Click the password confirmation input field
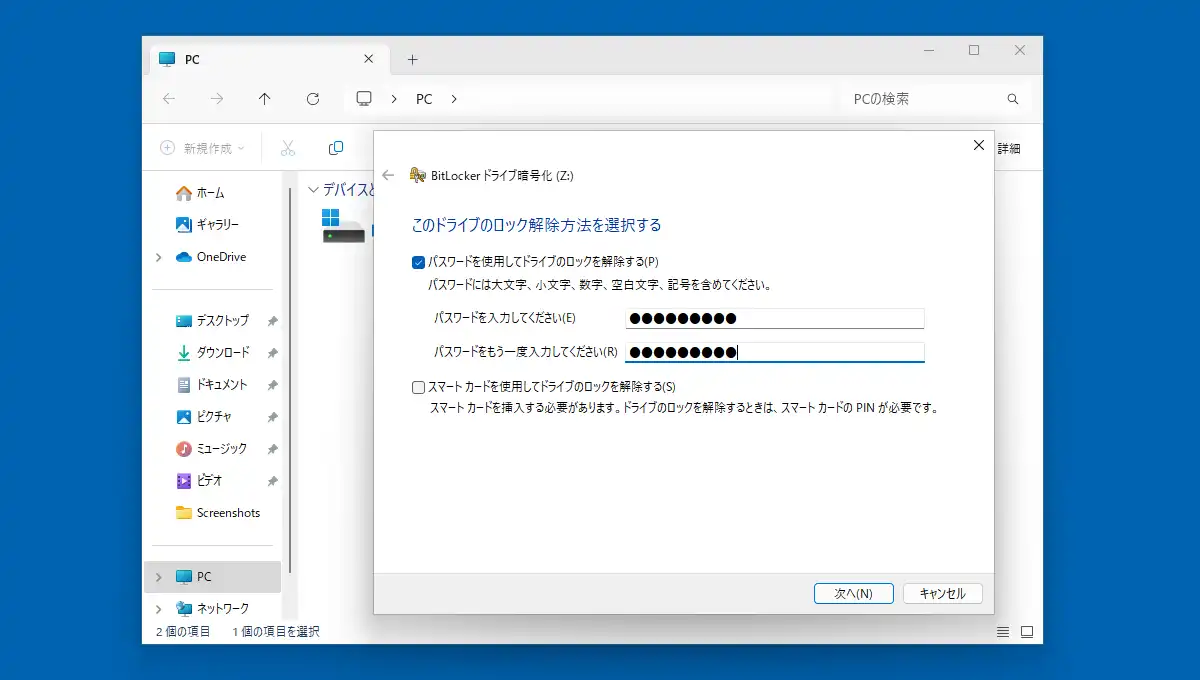Screen dimensions: 1200x680 pyautogui.click(x=774, y=352)
